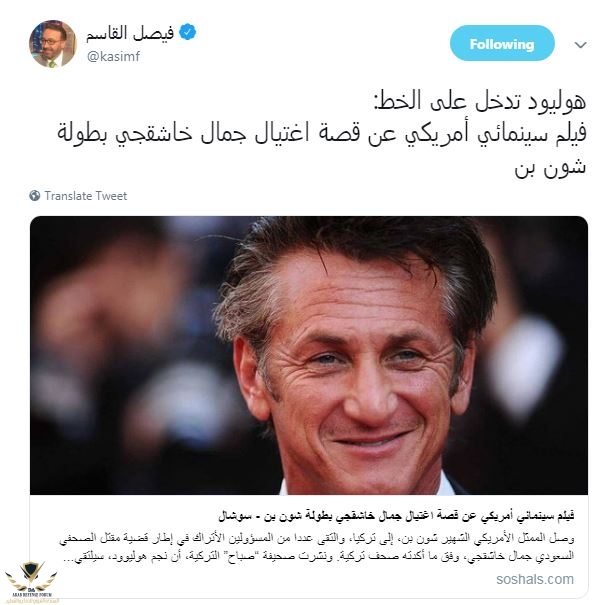This screenshot has width=605, height=605.
Task: Click the first line of the card description
Action: point(317,538)
